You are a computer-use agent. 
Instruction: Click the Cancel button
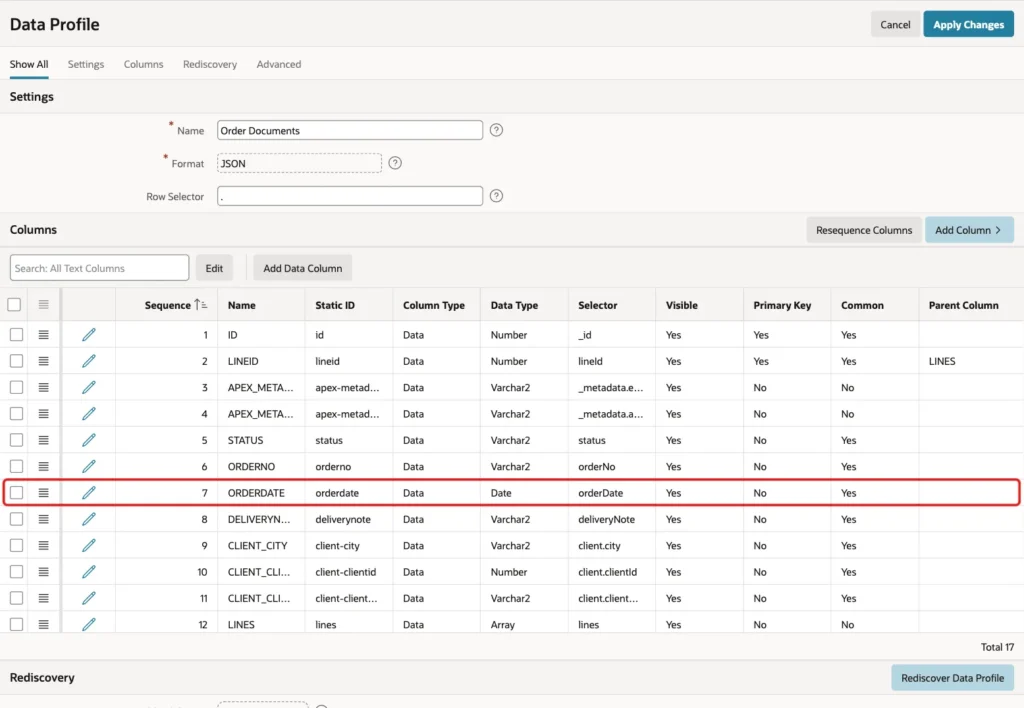click(895, 24)
